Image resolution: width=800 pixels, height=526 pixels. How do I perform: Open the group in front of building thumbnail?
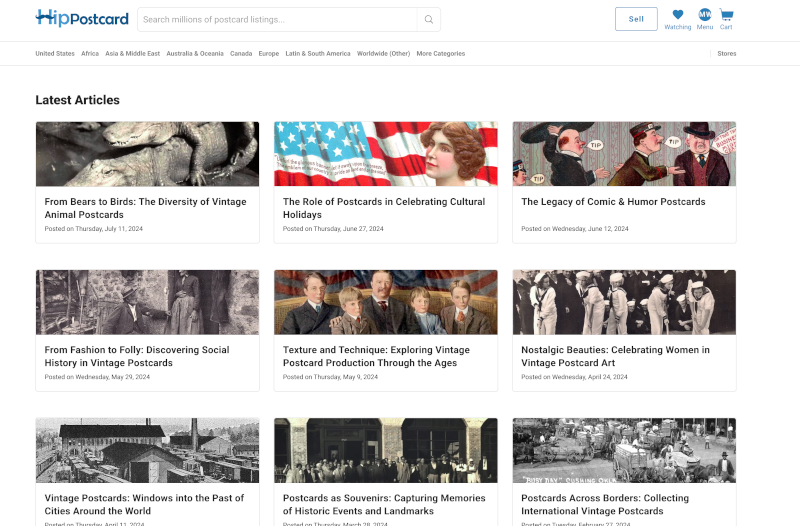[x=386, y=450]
